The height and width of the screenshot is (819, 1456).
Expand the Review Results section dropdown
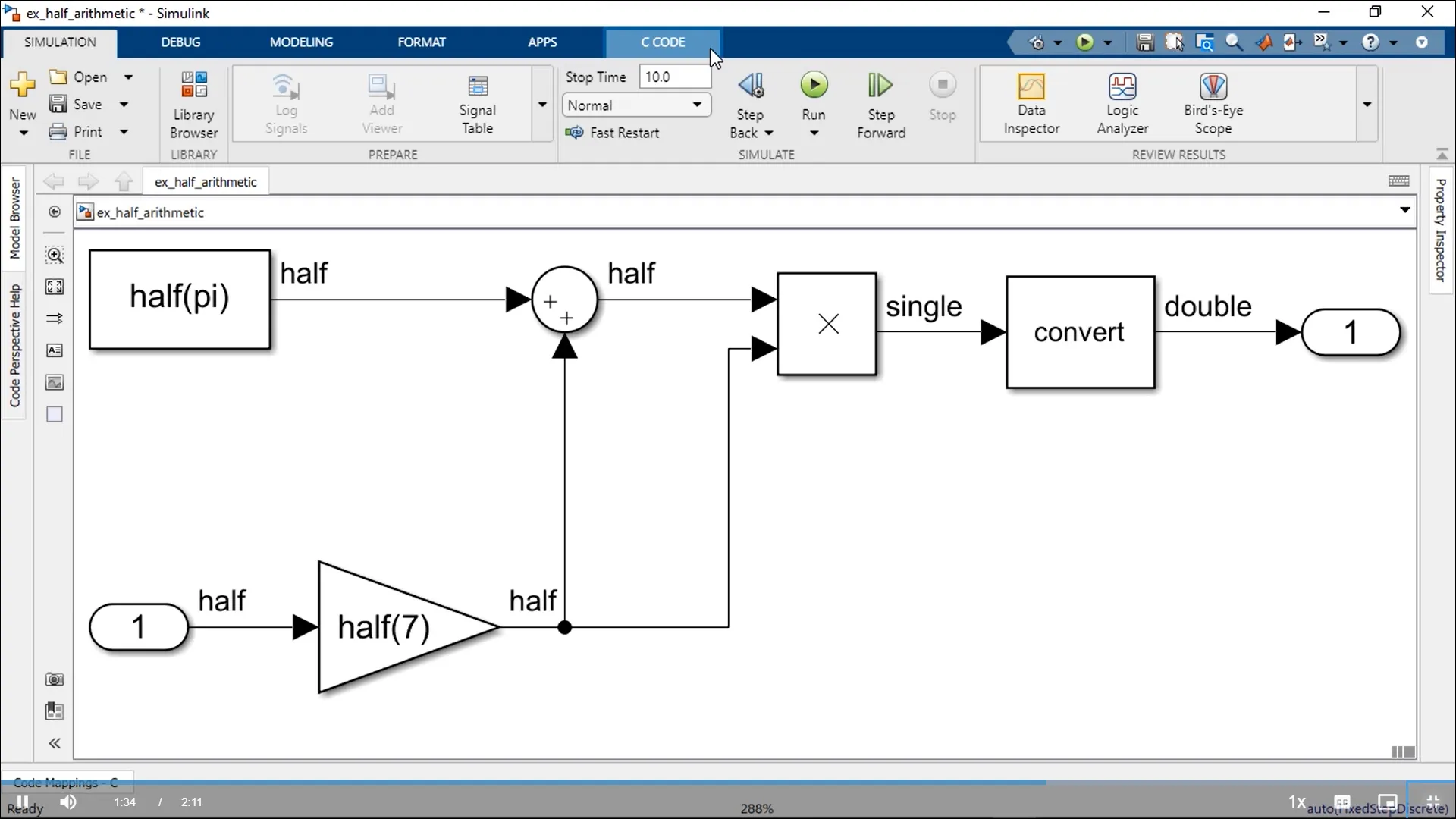pos(1368,105)
